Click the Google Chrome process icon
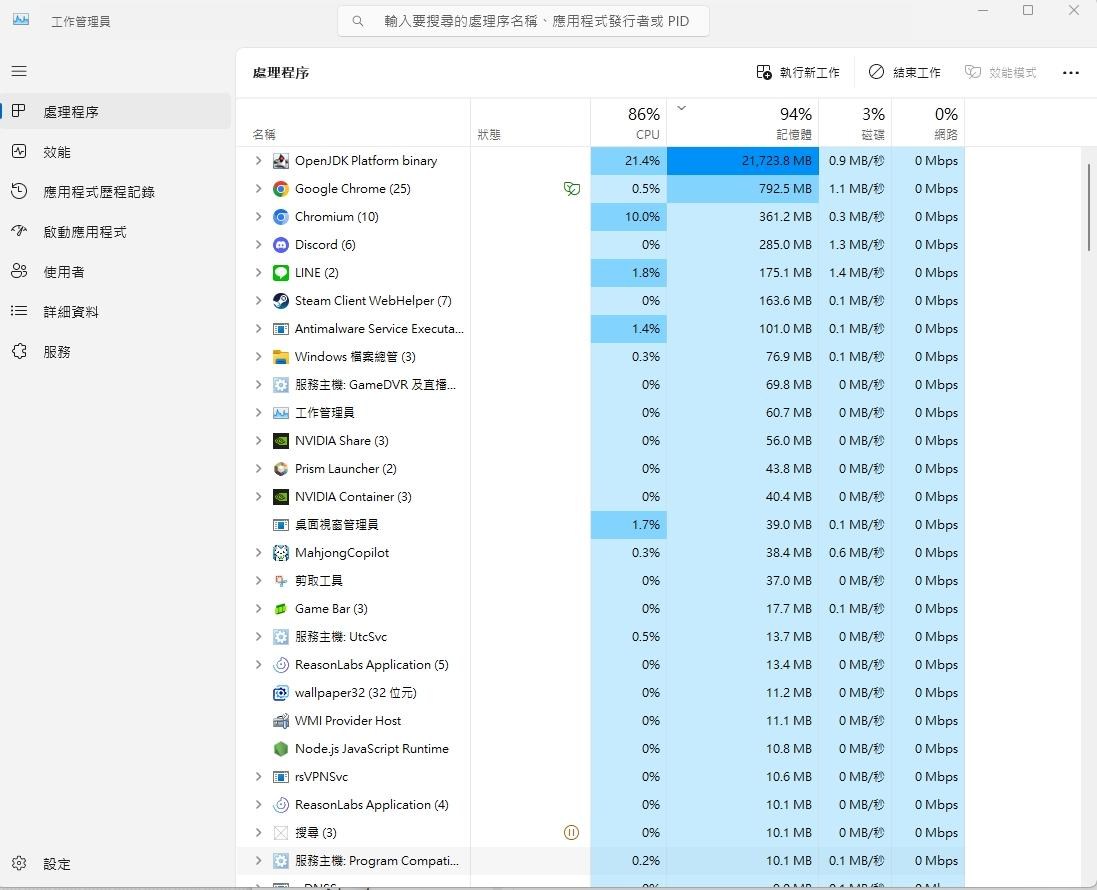This screenshot has height=890, width=1097. tap(281, 189)
